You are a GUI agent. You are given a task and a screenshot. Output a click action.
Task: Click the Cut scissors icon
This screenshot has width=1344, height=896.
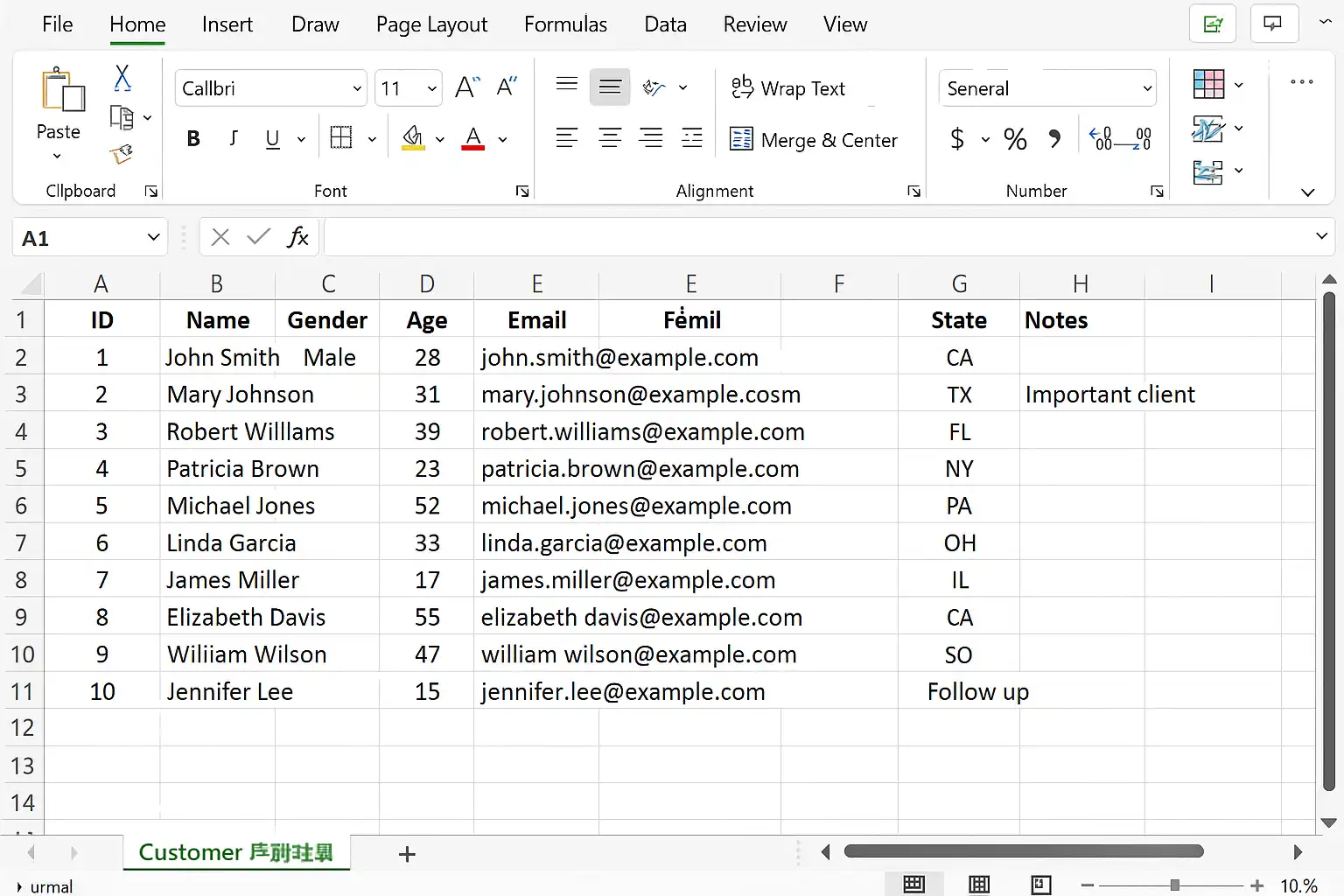click(x=122, y=78)
